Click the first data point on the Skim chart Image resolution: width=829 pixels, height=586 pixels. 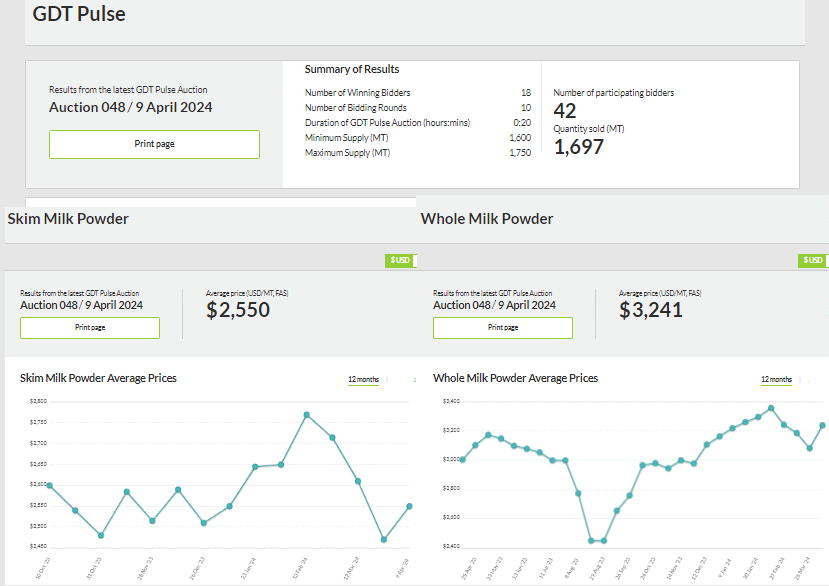click(50, 485)
